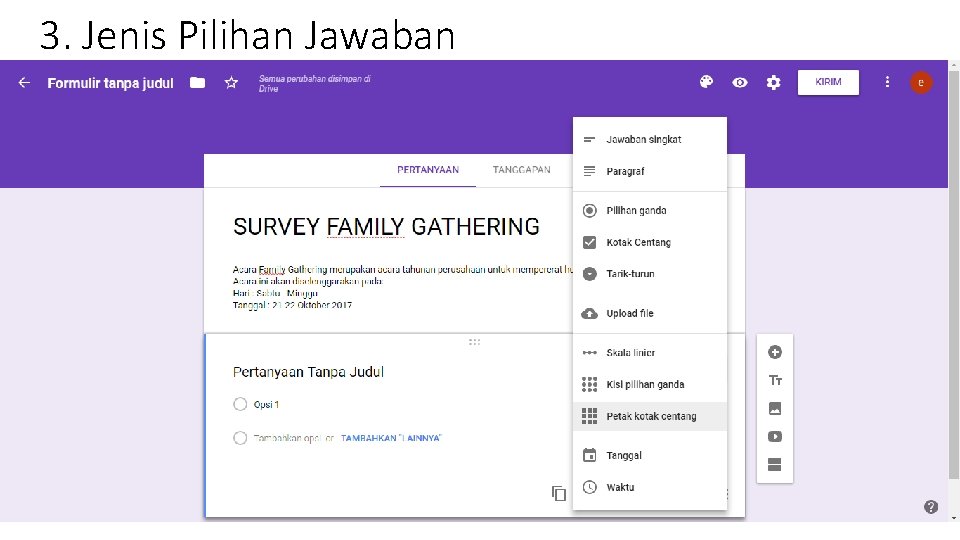Edit the Pertanyaan Tanpa Judul field
The width and height of the screenshot is (960, 540).
[x=308, y=372]
